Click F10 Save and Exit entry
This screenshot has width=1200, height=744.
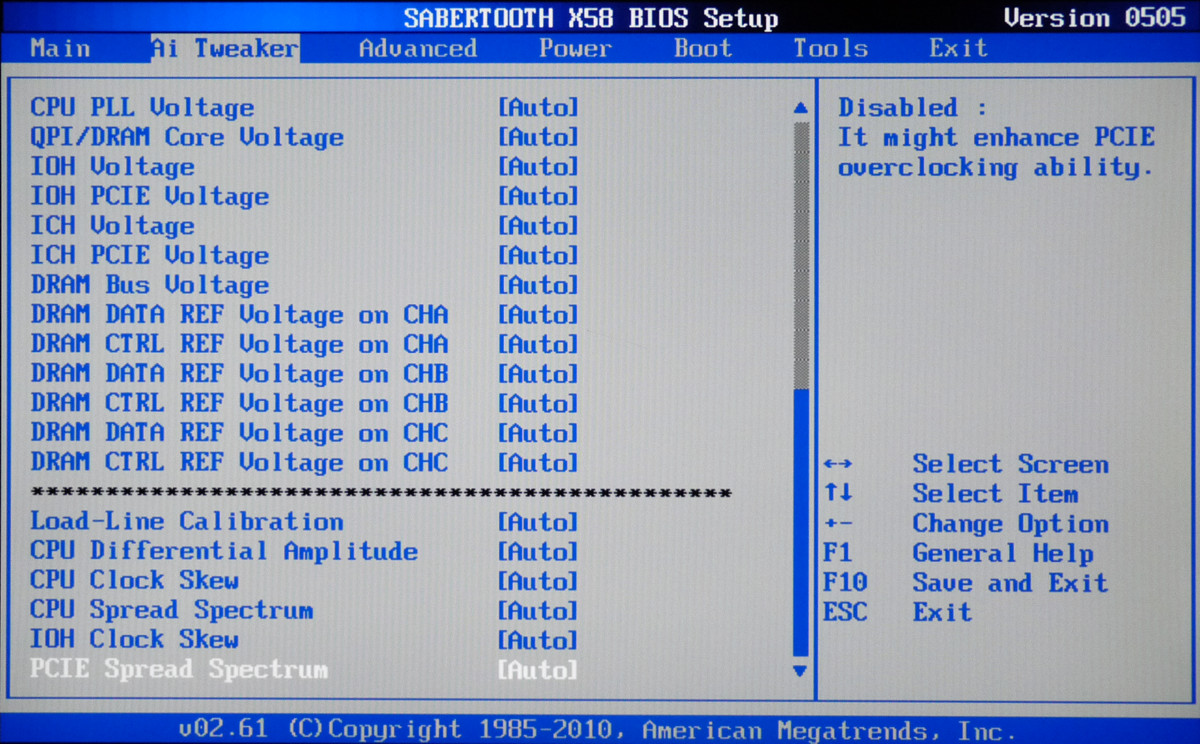point(966,583)
